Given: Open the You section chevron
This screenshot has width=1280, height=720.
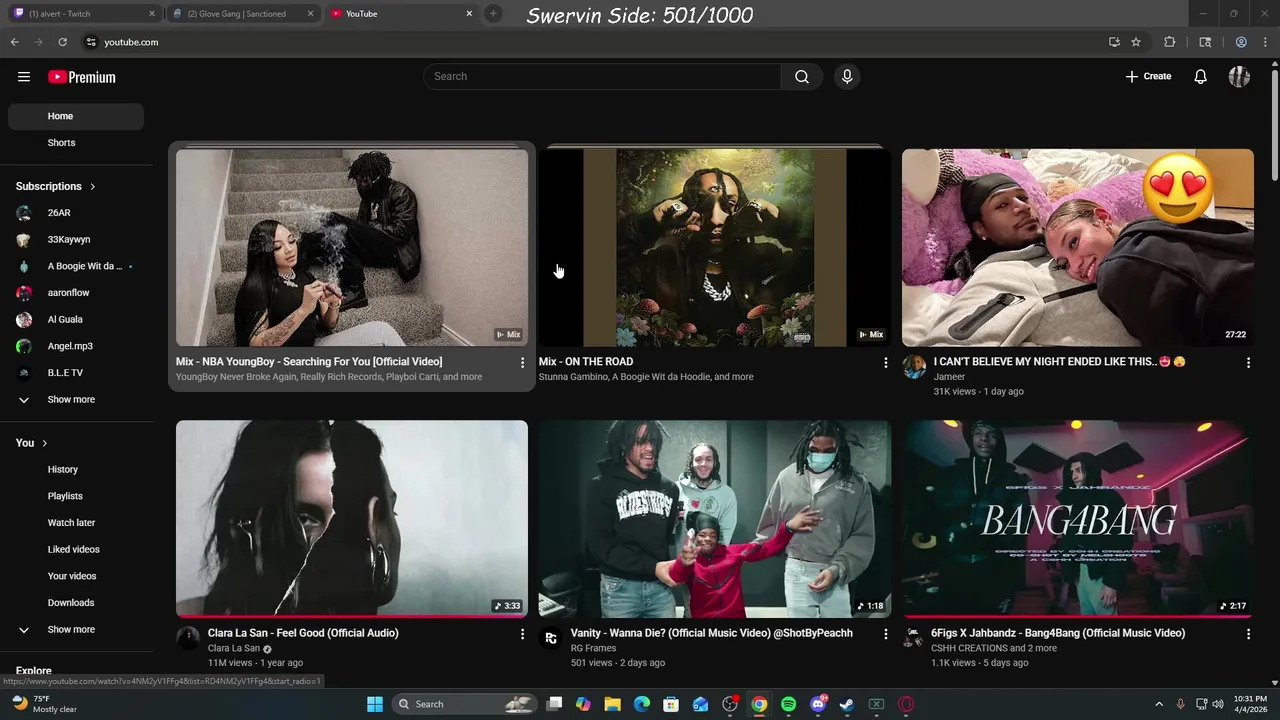Looking at the screenshot, I should (x=45, y=443).
